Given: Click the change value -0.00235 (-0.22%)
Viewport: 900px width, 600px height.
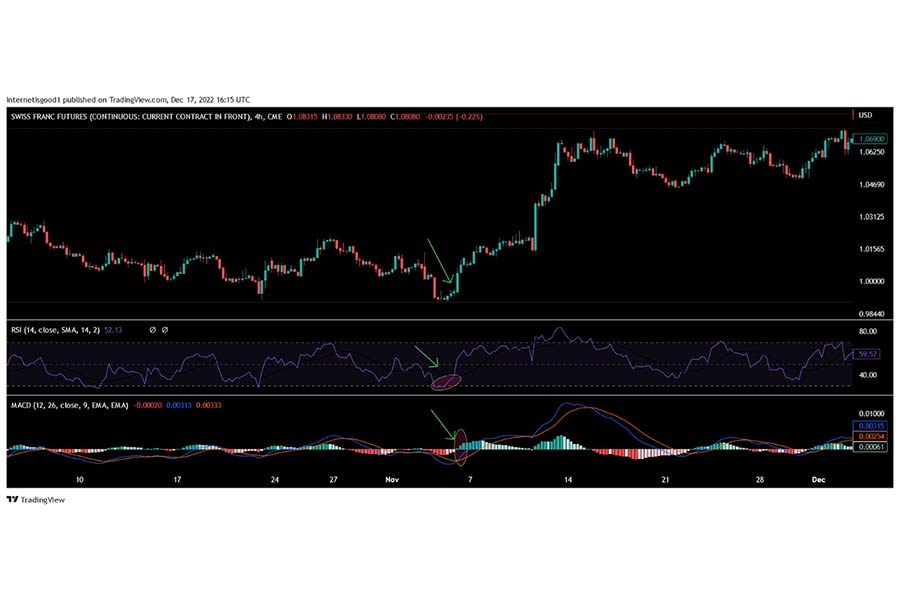Looking at the screenshot, I should click(453, 117).
